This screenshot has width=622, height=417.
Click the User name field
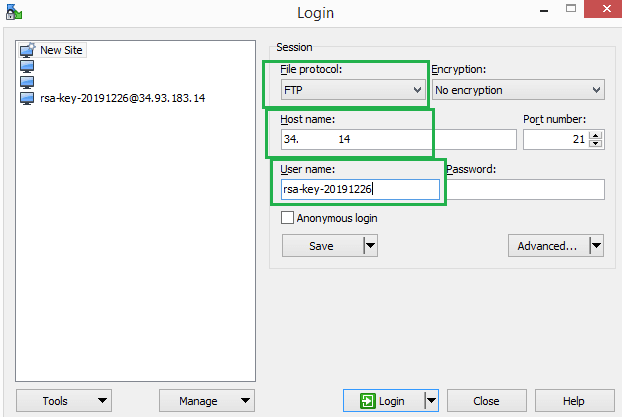click(x=360, y=189)
